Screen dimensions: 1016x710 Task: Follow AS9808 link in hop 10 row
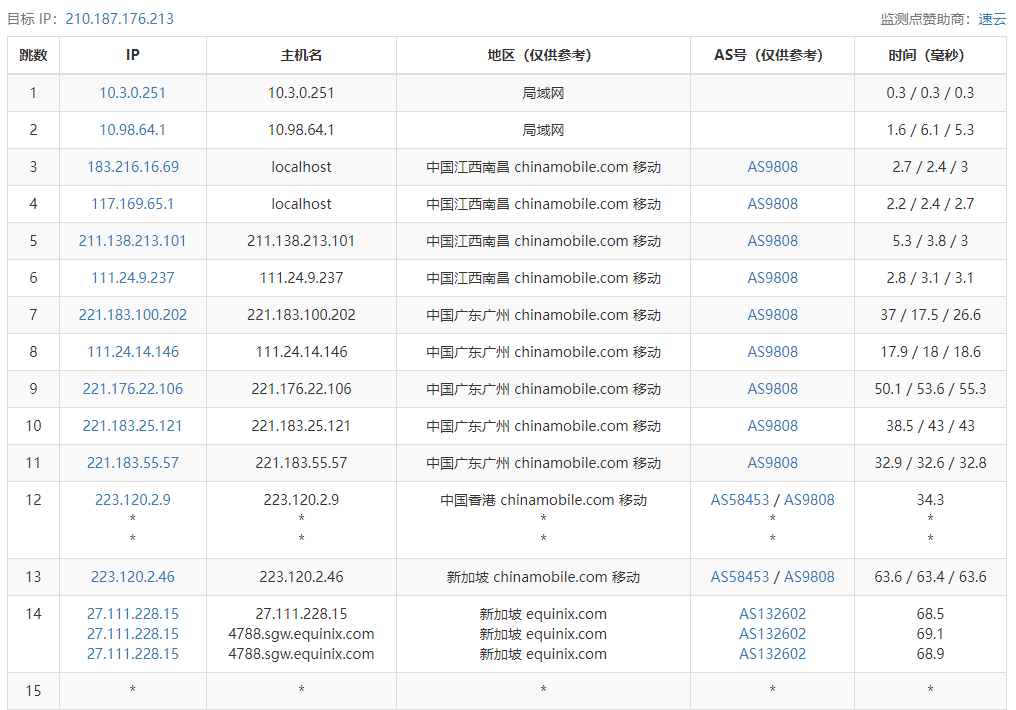(x=772, y=425)
